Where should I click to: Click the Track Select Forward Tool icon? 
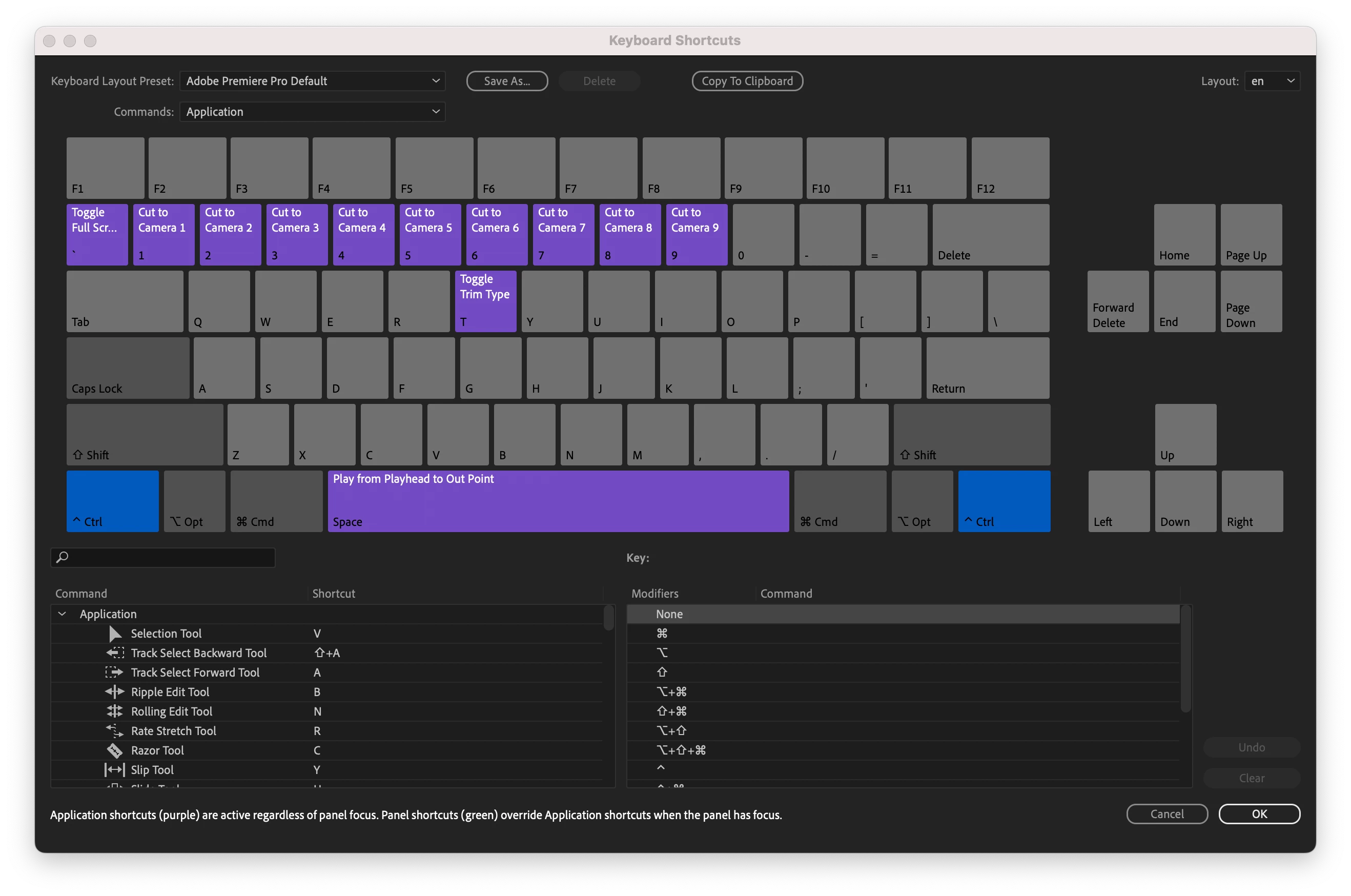pos(114,672)
